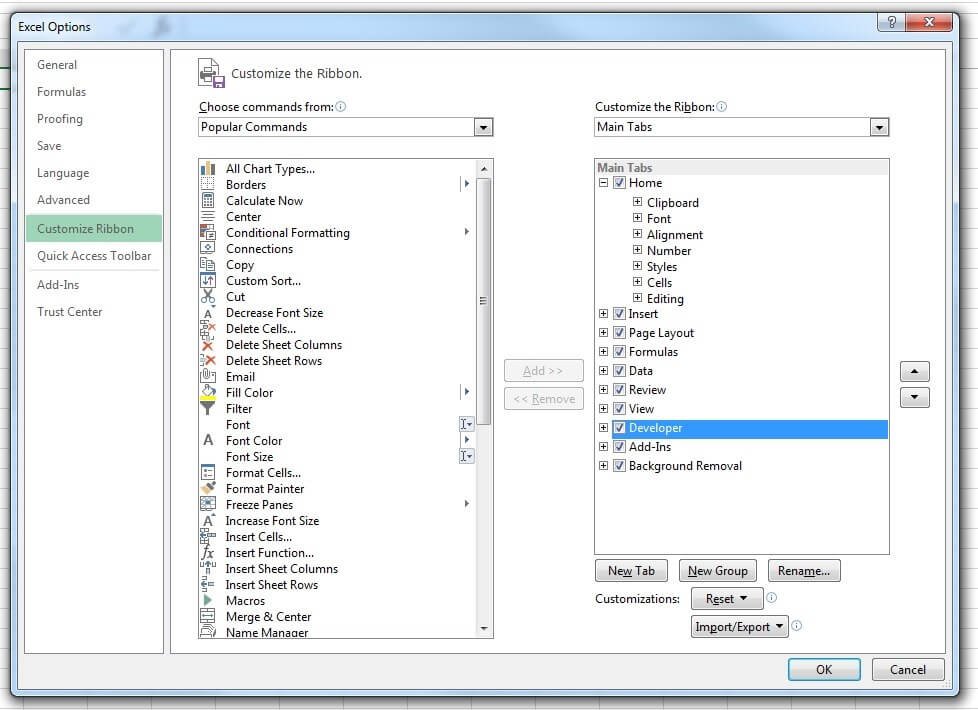Select the Macros play icon

pos(208,601)
